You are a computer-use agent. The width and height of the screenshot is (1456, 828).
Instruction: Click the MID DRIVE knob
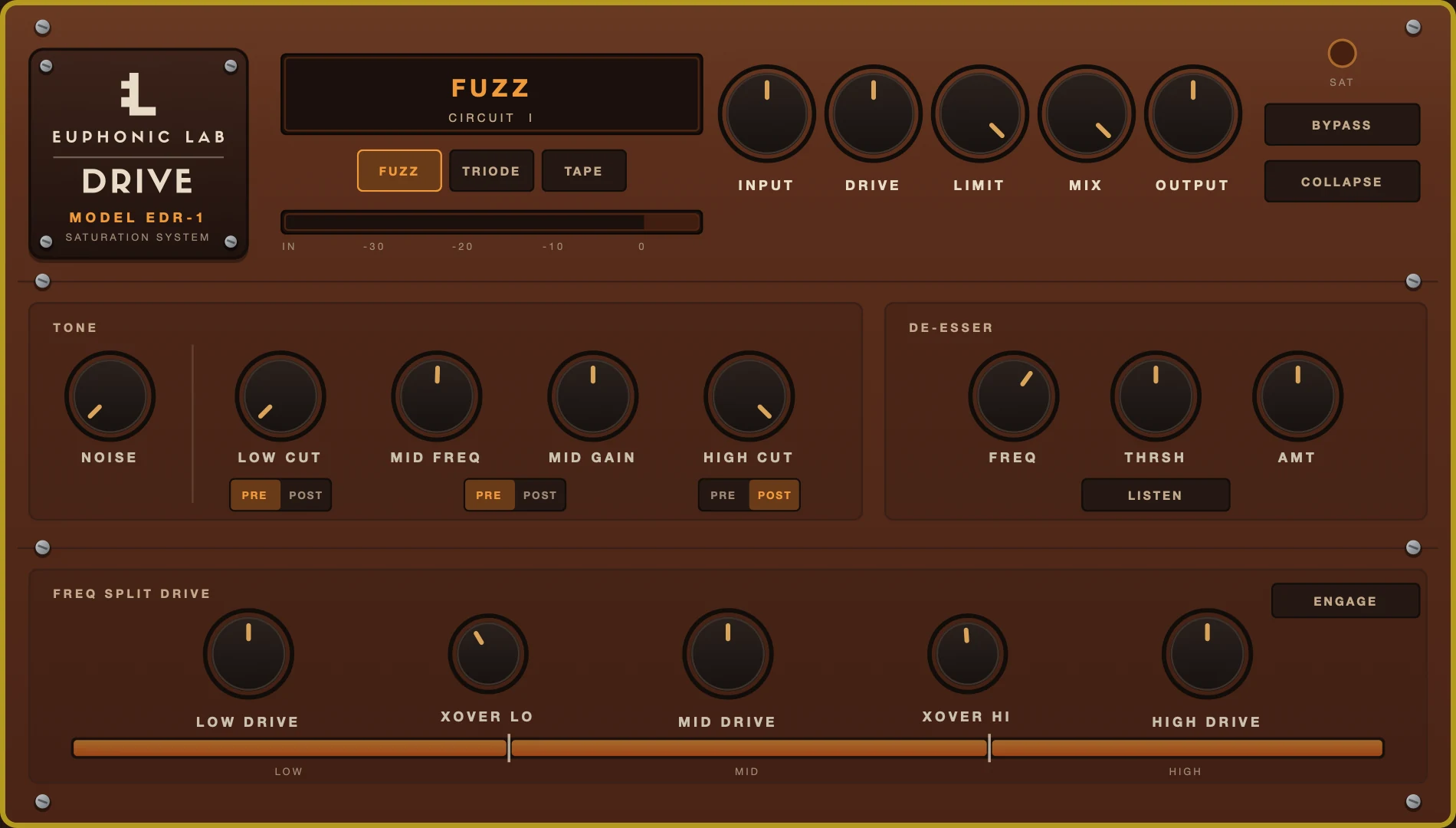[727, 654]
